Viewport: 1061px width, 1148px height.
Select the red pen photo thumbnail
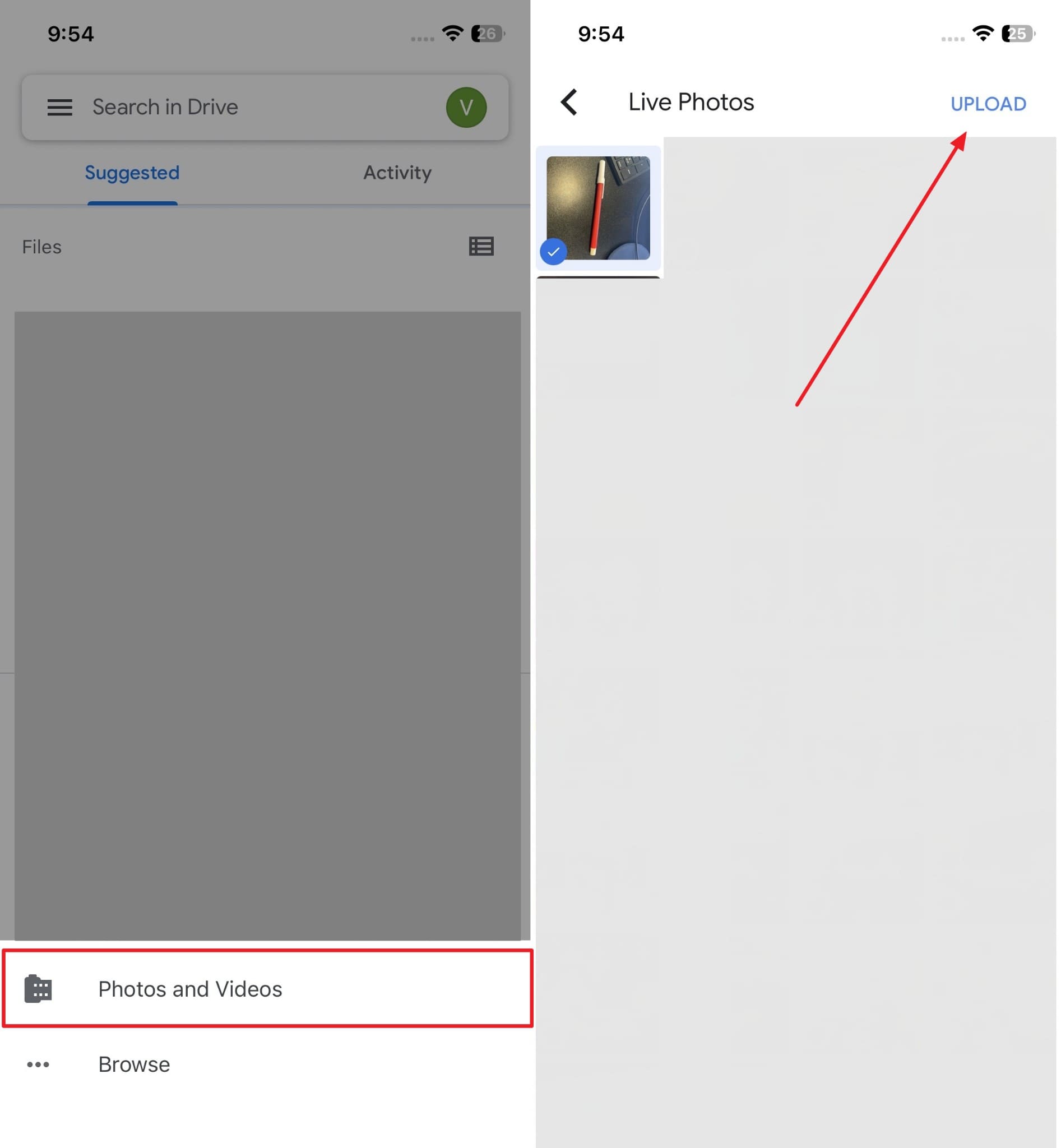(598, 208)
